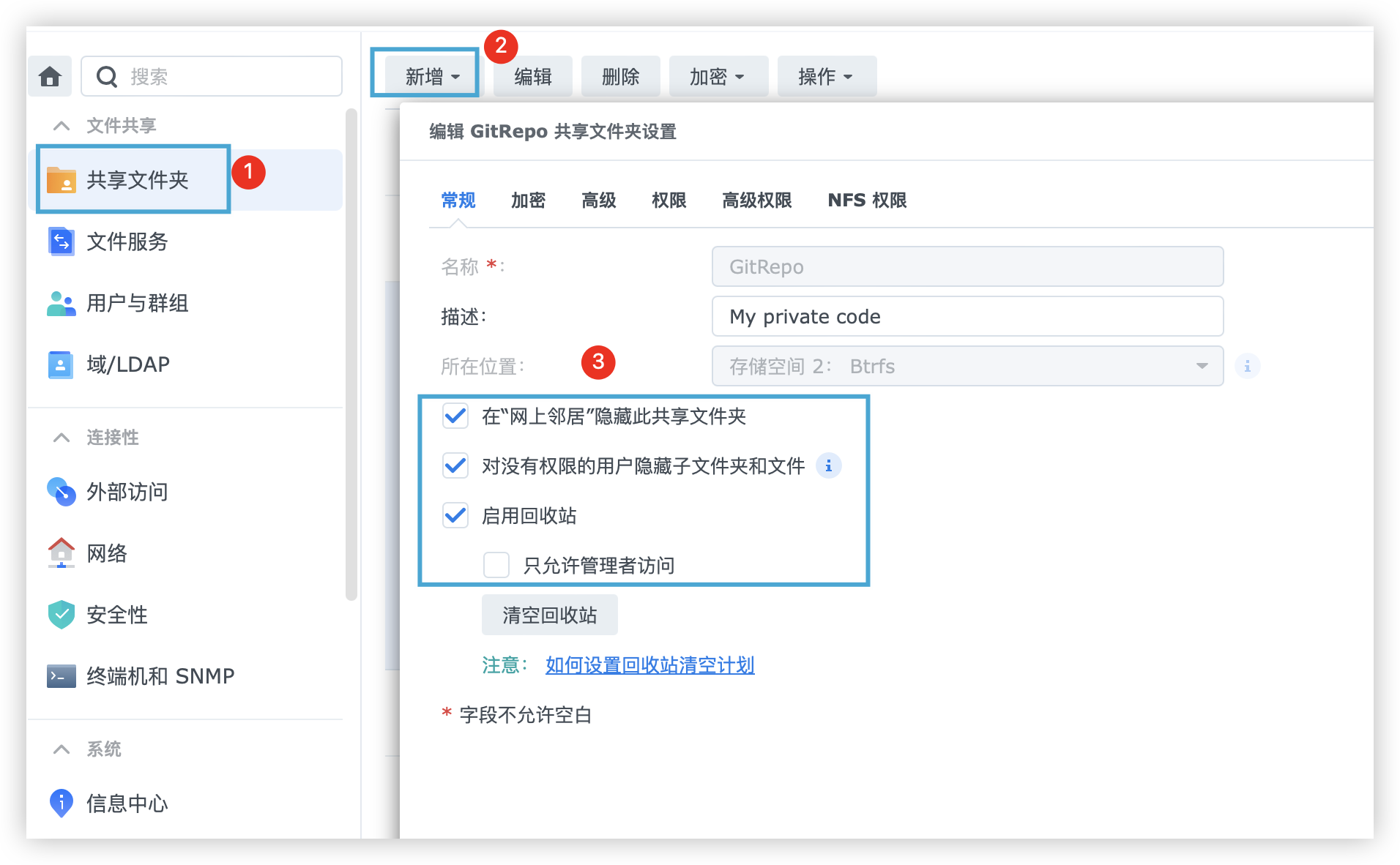Viewport: 1400px width, 865px height.
Task: Uncheck hide folder in Network Neighborhood (网上邻居)
Action: (x=455, y=416)
